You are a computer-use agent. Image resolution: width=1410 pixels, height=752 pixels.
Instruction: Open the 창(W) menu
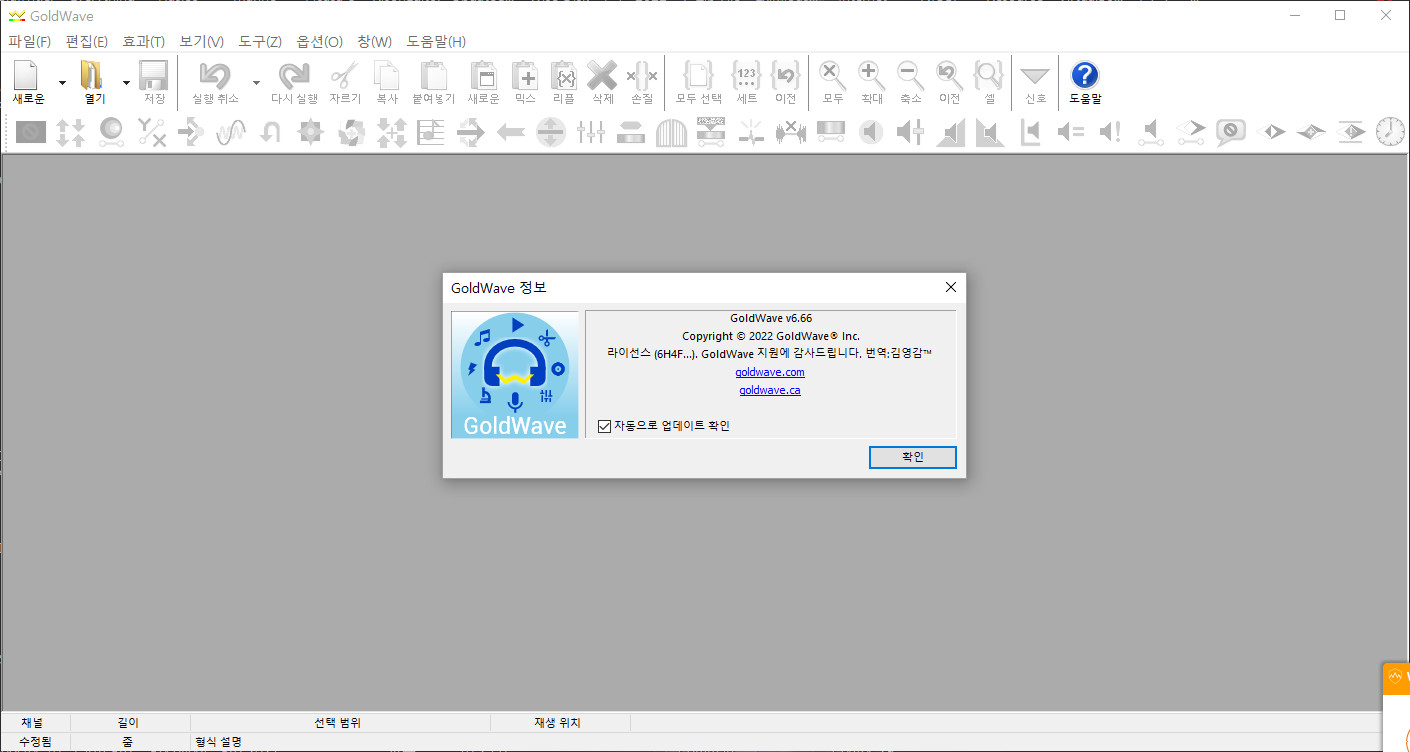click(375, 42)
